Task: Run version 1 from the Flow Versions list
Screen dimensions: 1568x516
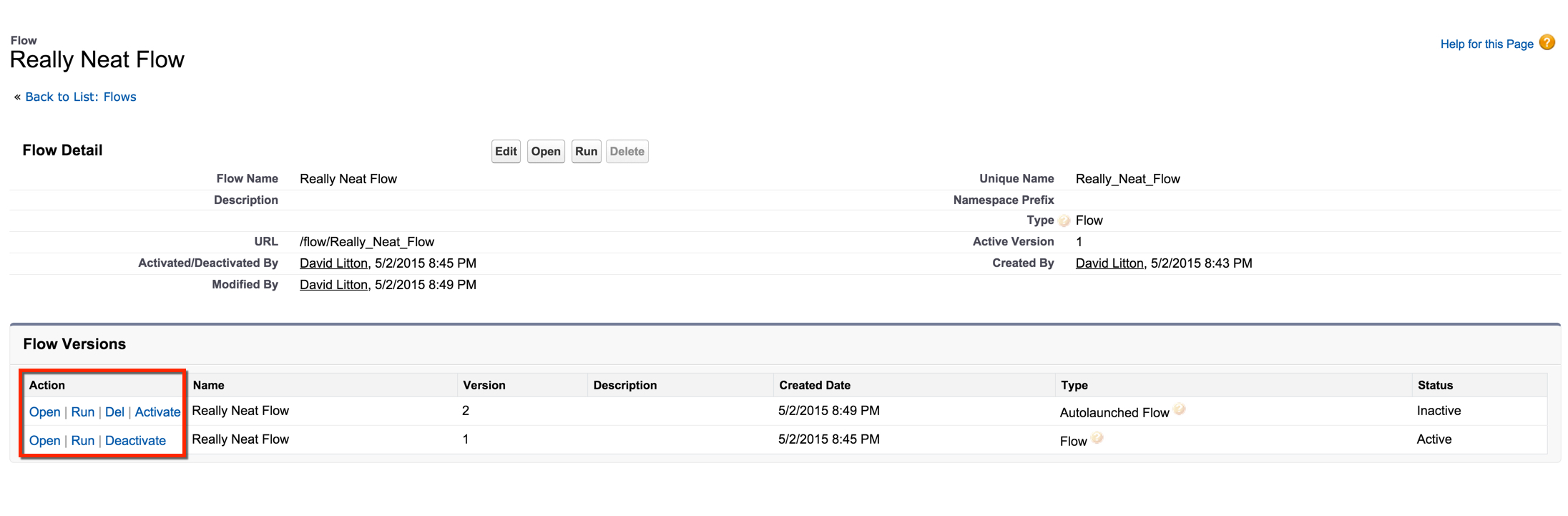Action: tap(83, 441)
